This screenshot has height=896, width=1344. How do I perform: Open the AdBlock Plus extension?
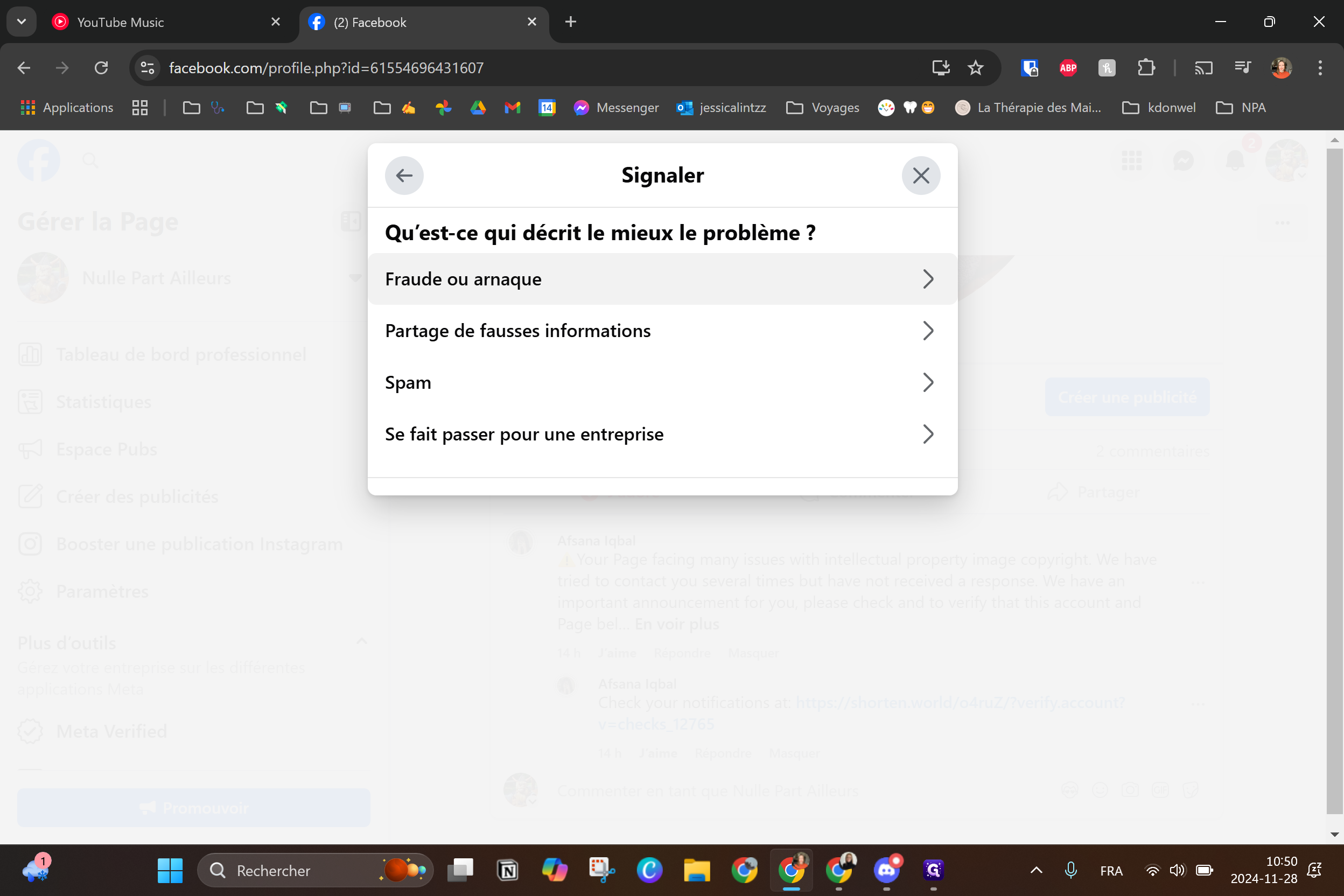point(1067,68)
